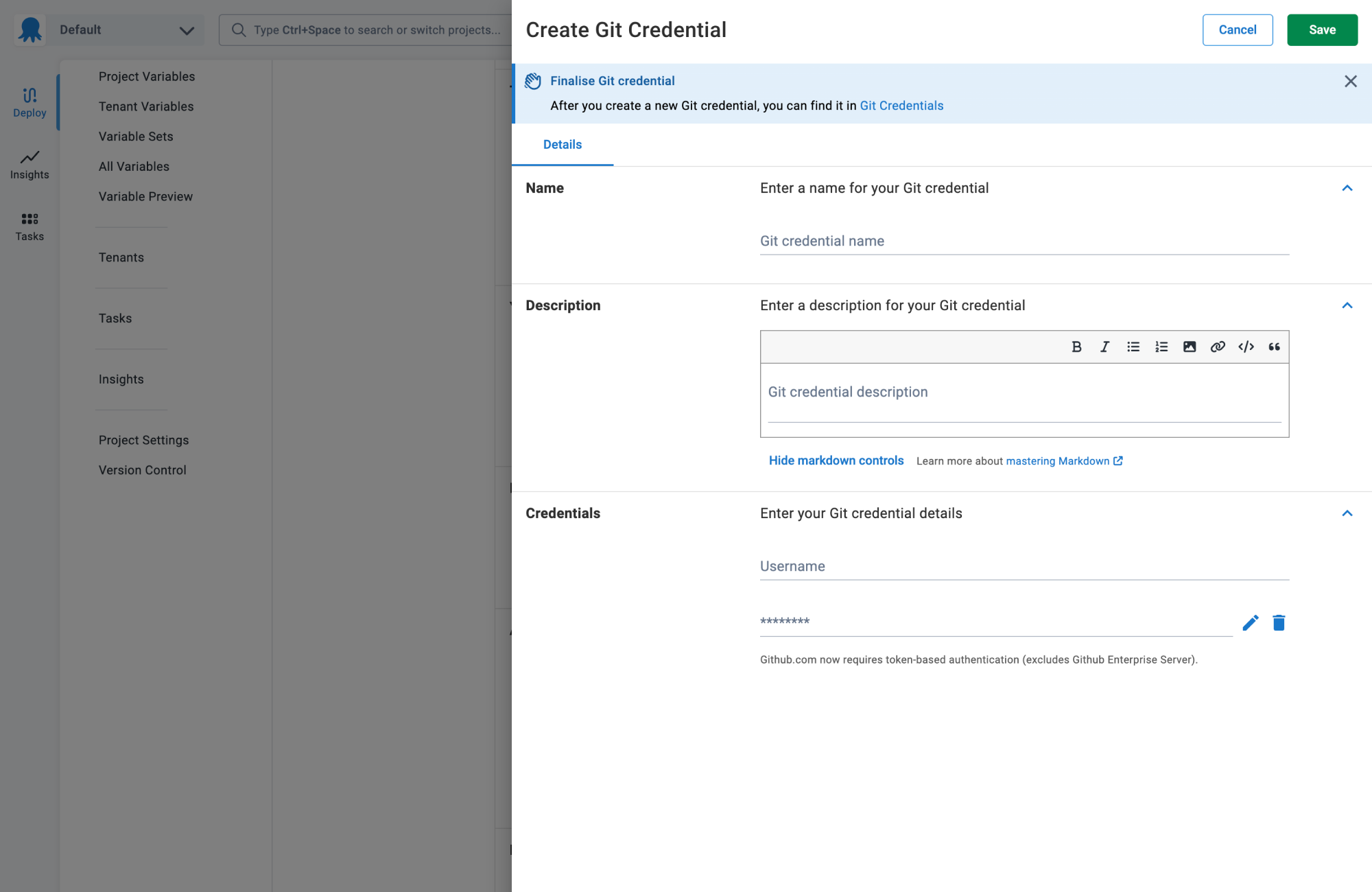Switch to the Details tab
The height and width of the screenshot is (892, 1372).
(563, 144)
